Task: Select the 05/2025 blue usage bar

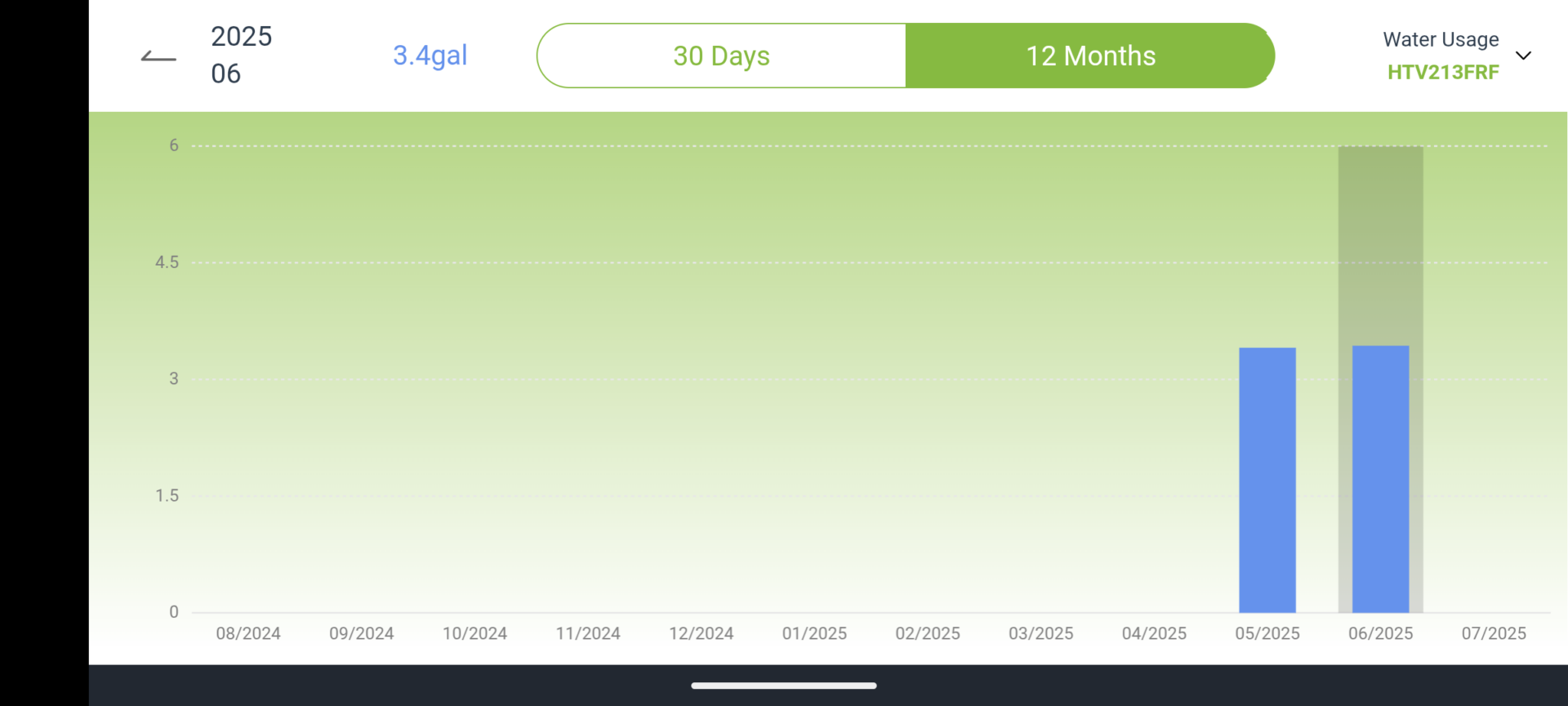Action: tap(1267, 480)
